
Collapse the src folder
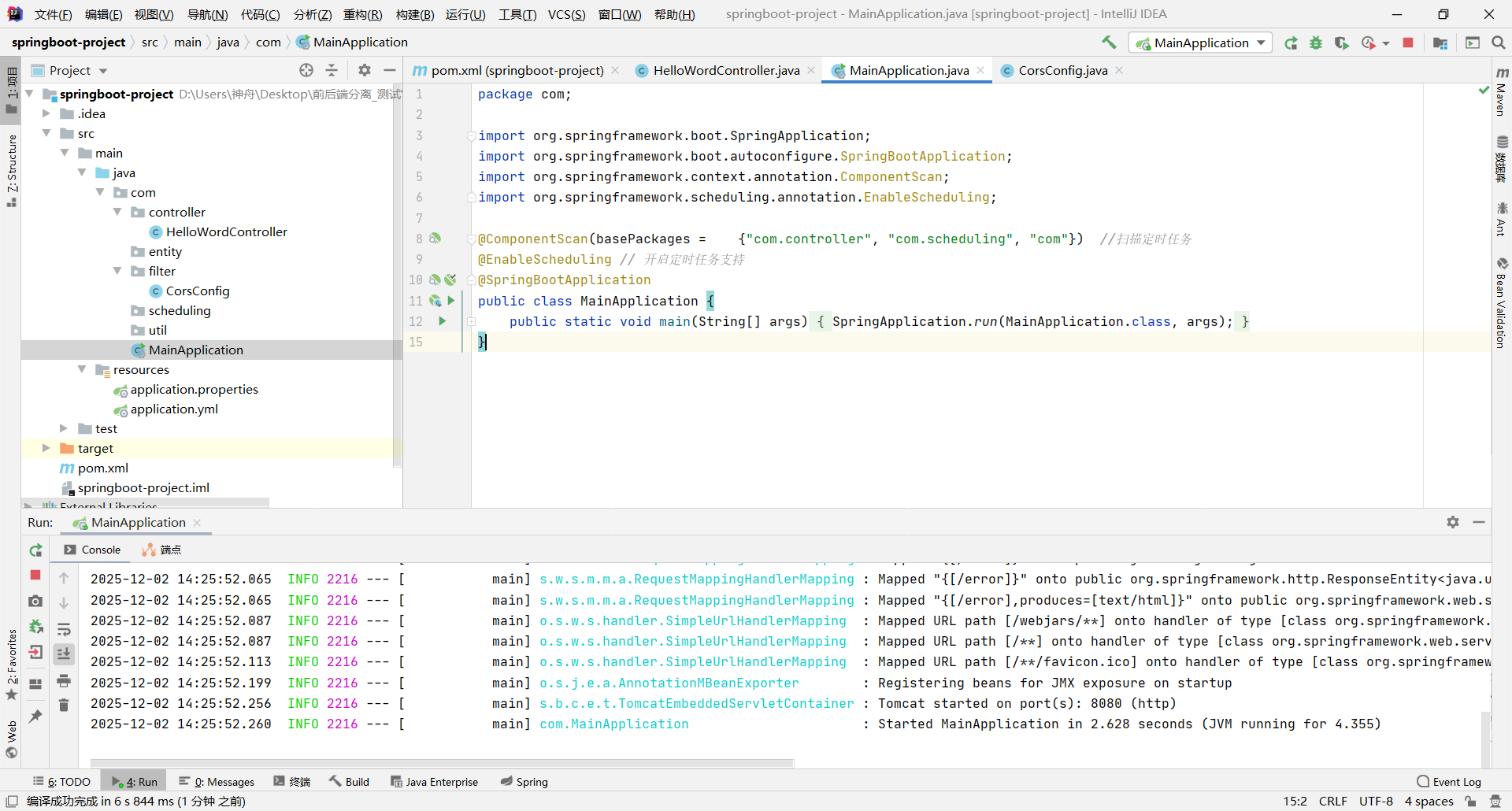pos(46,133)
